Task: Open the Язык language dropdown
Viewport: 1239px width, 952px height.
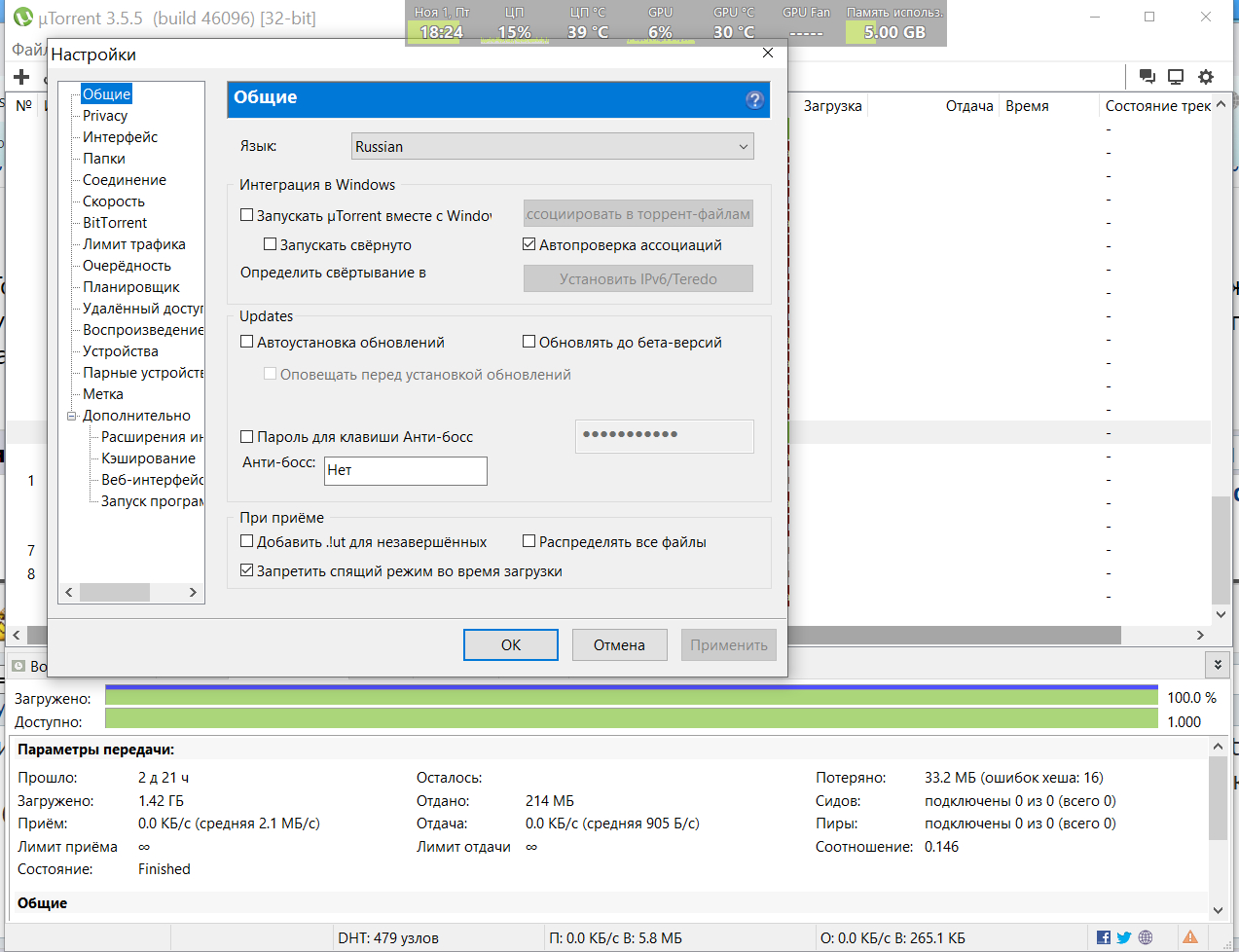Action: (552, 146)
